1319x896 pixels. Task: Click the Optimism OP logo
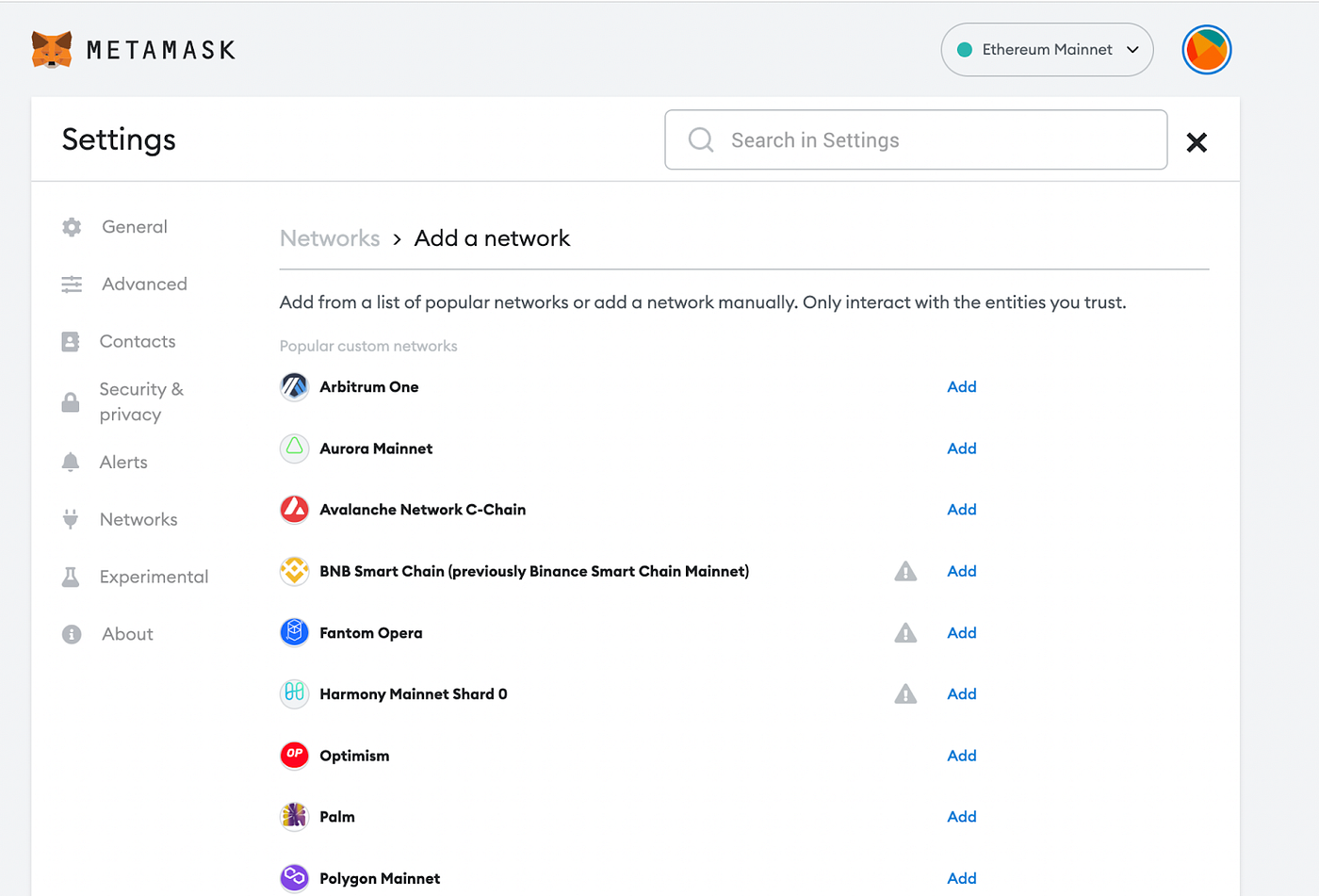click(295, 755)
